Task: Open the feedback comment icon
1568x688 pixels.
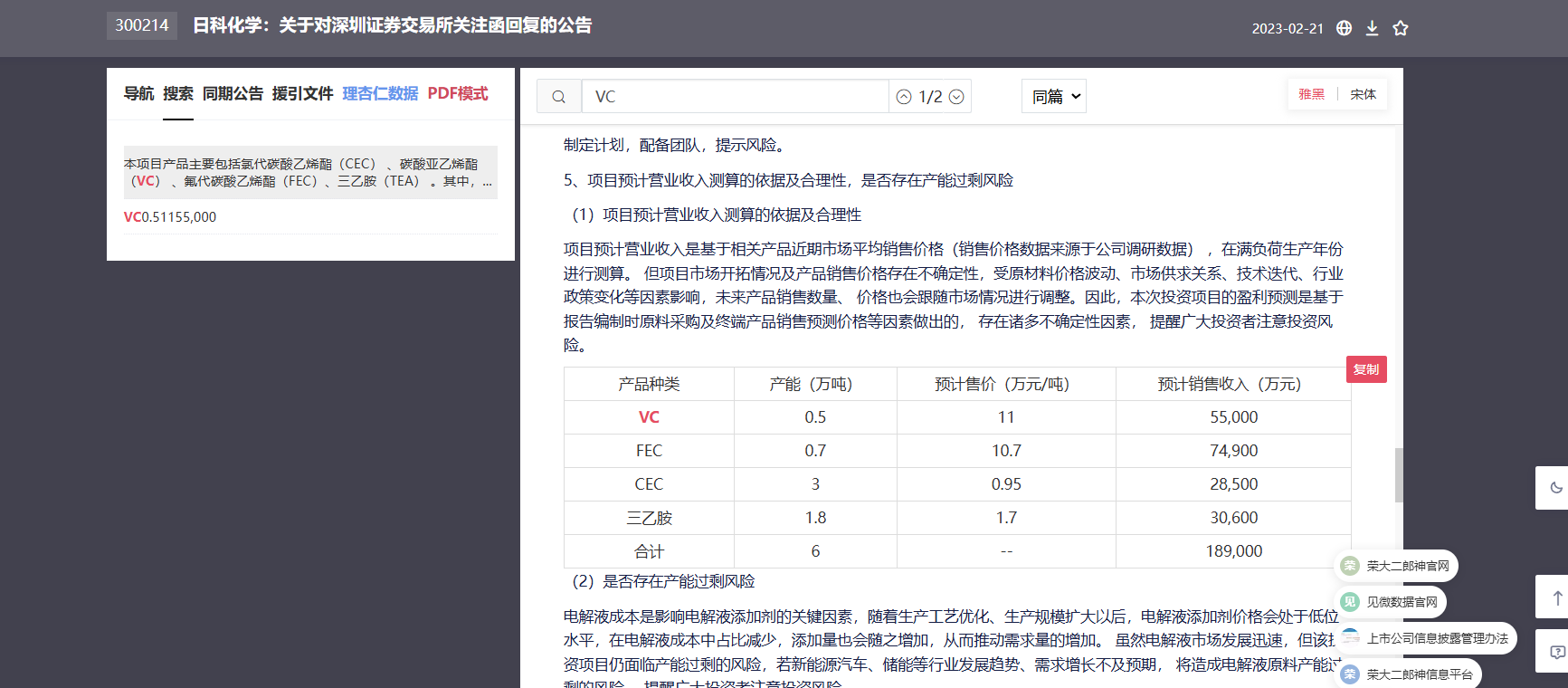Action: tap(1556, 652)
